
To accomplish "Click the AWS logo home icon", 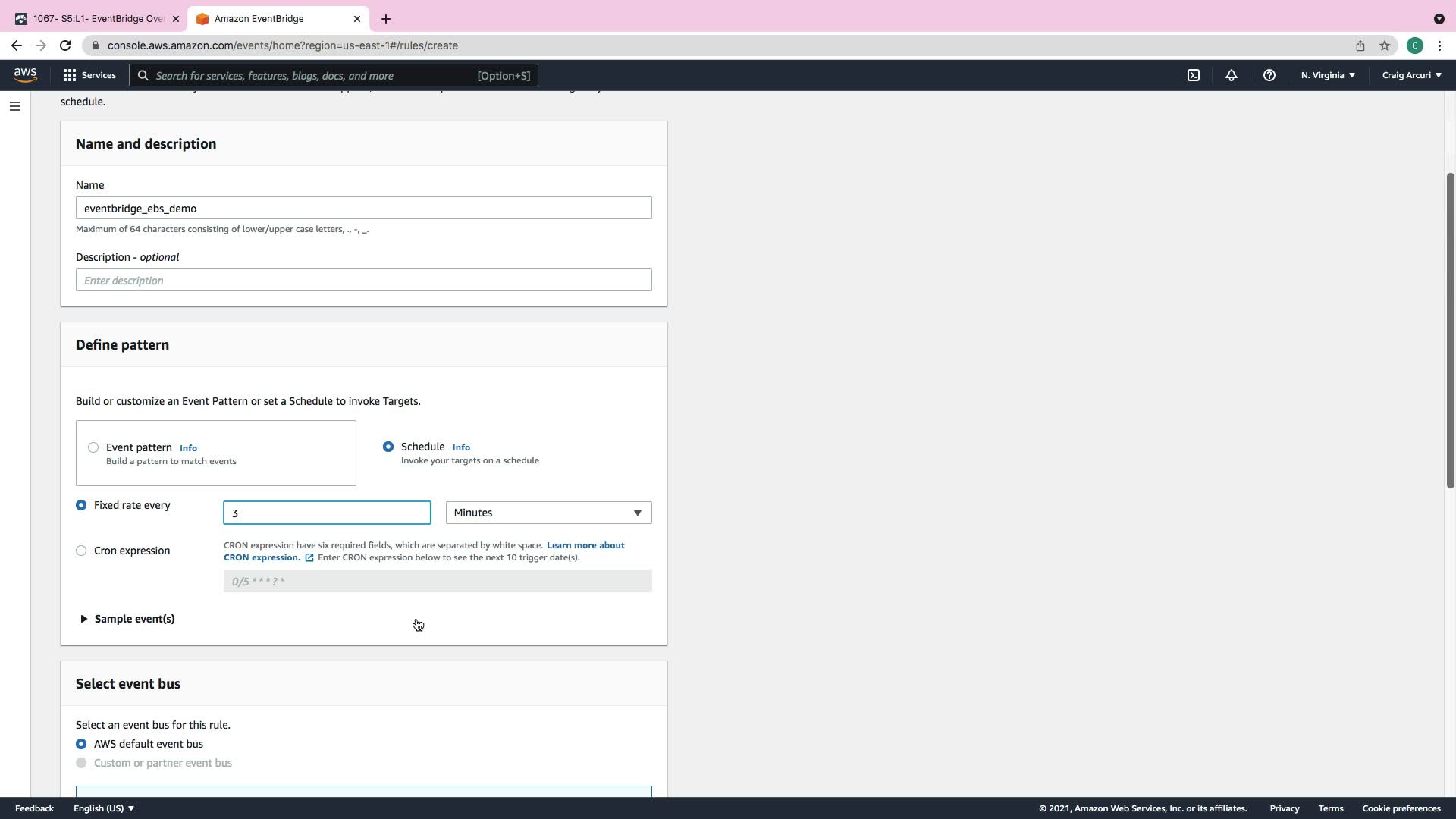I will coord(25,74).
